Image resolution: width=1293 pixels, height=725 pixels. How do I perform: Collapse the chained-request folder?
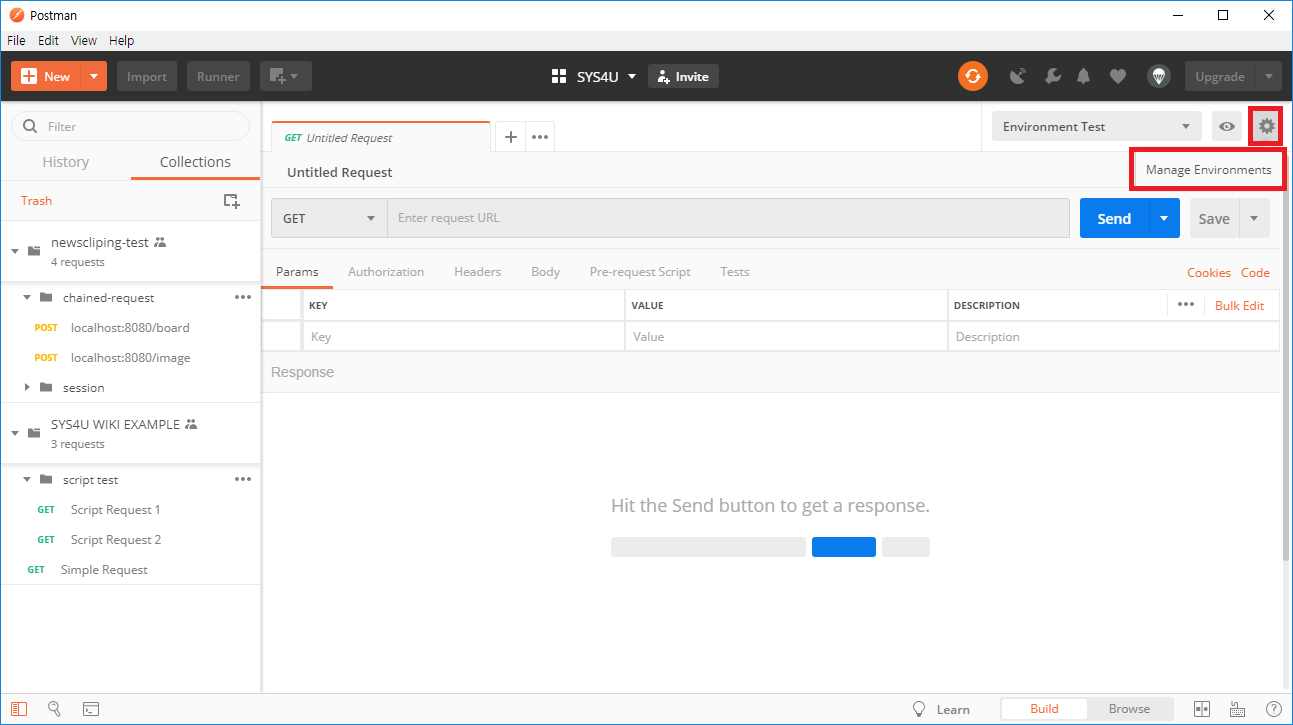point(27,297)
